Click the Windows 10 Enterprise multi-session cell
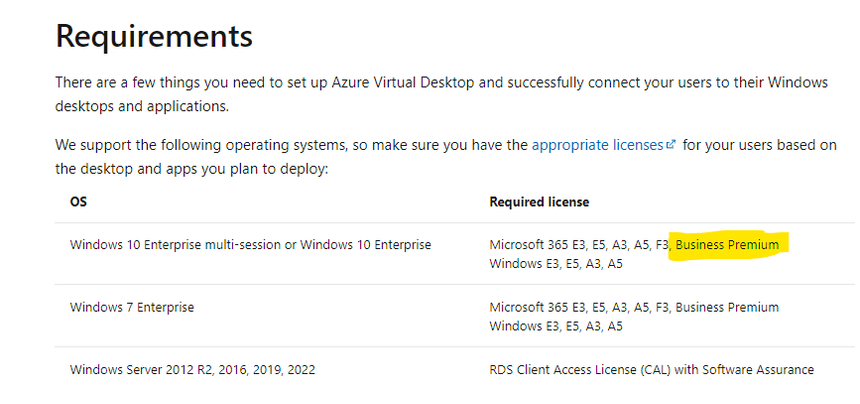Screen dimensions: 860x404 250,245
